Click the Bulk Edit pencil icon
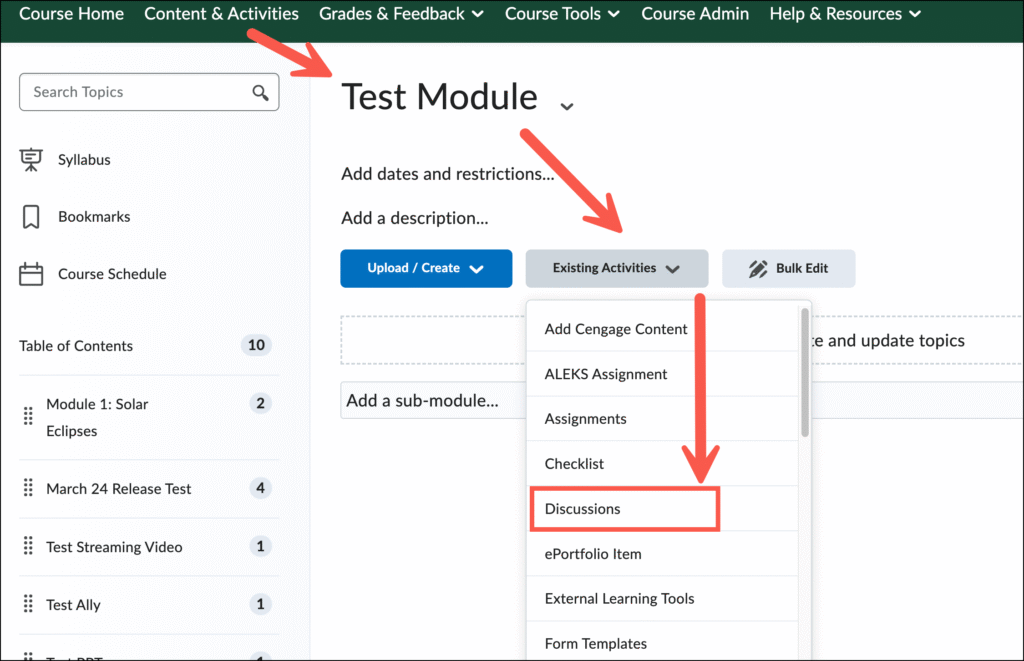Screen dimensions: 1024x661 tap(758, 268)
